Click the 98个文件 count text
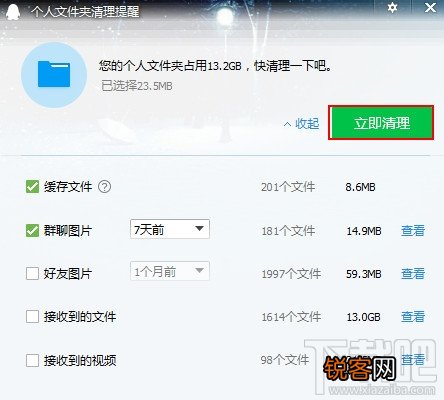 coord(285,360)
